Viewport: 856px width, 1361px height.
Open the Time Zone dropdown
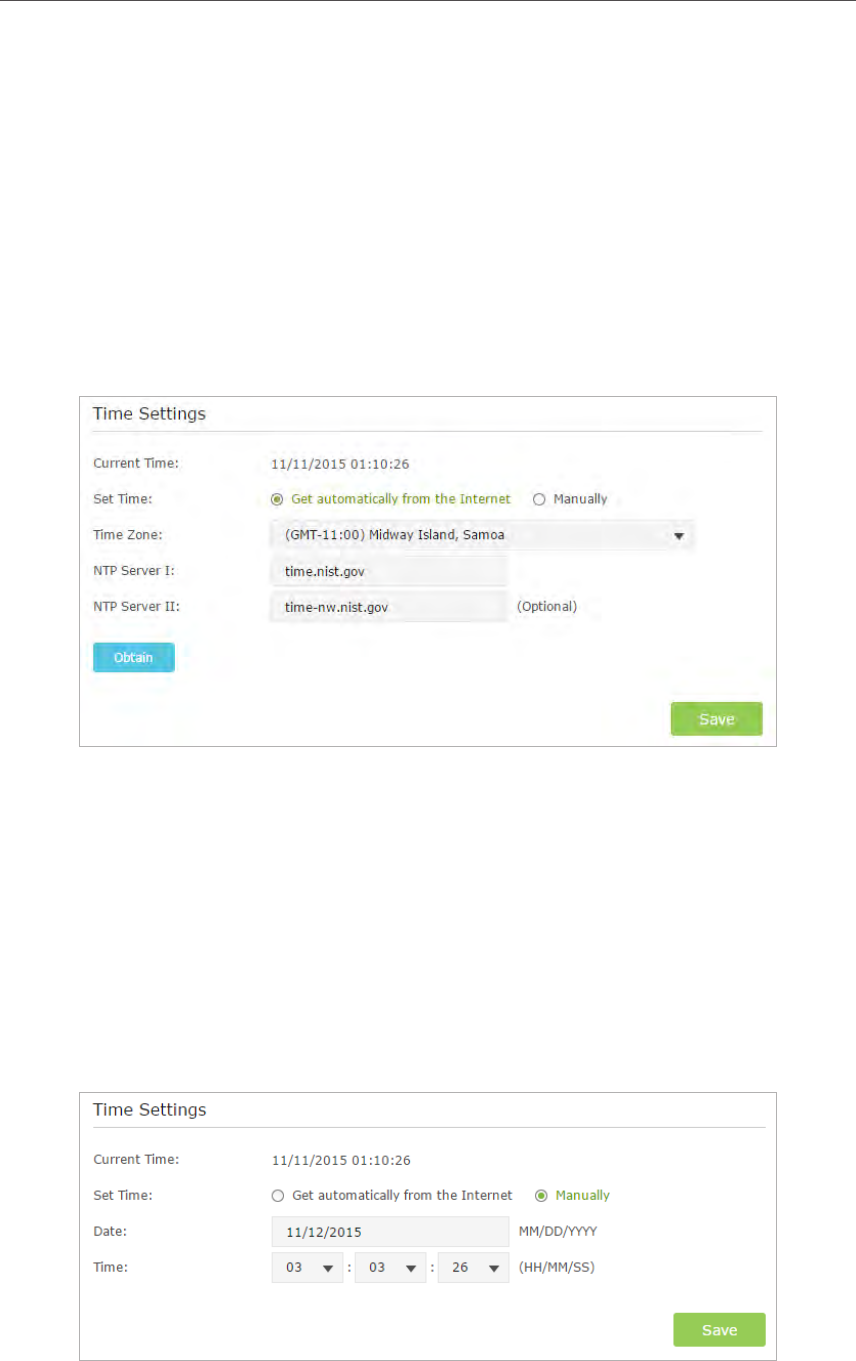[482, 535]
